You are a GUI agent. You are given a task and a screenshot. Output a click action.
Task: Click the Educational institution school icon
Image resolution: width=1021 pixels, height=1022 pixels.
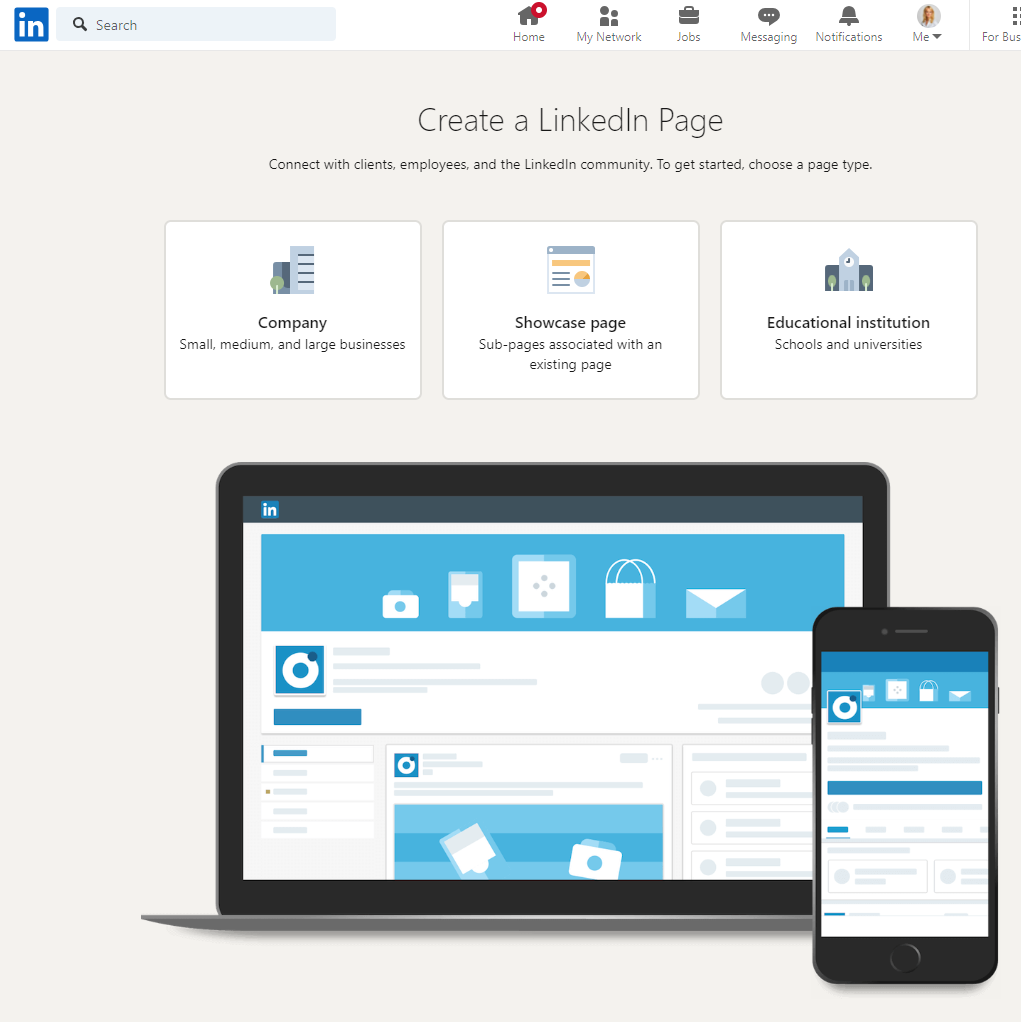coord(848,270)
